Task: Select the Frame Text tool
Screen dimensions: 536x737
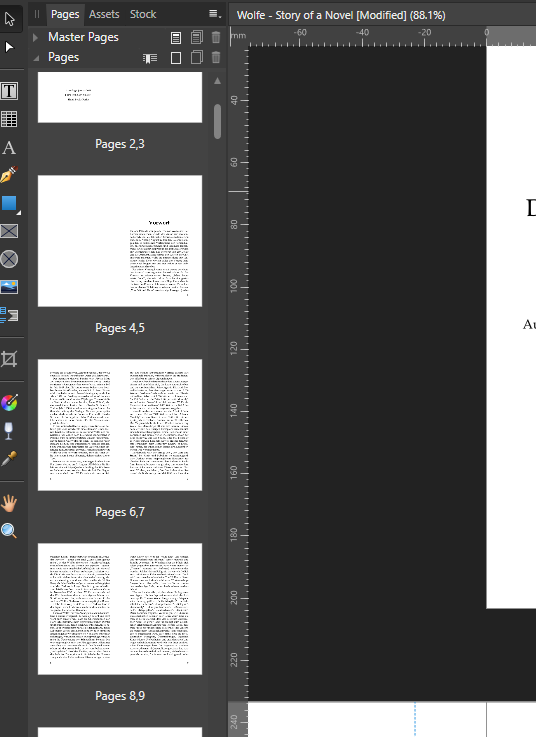Action: 9,91
